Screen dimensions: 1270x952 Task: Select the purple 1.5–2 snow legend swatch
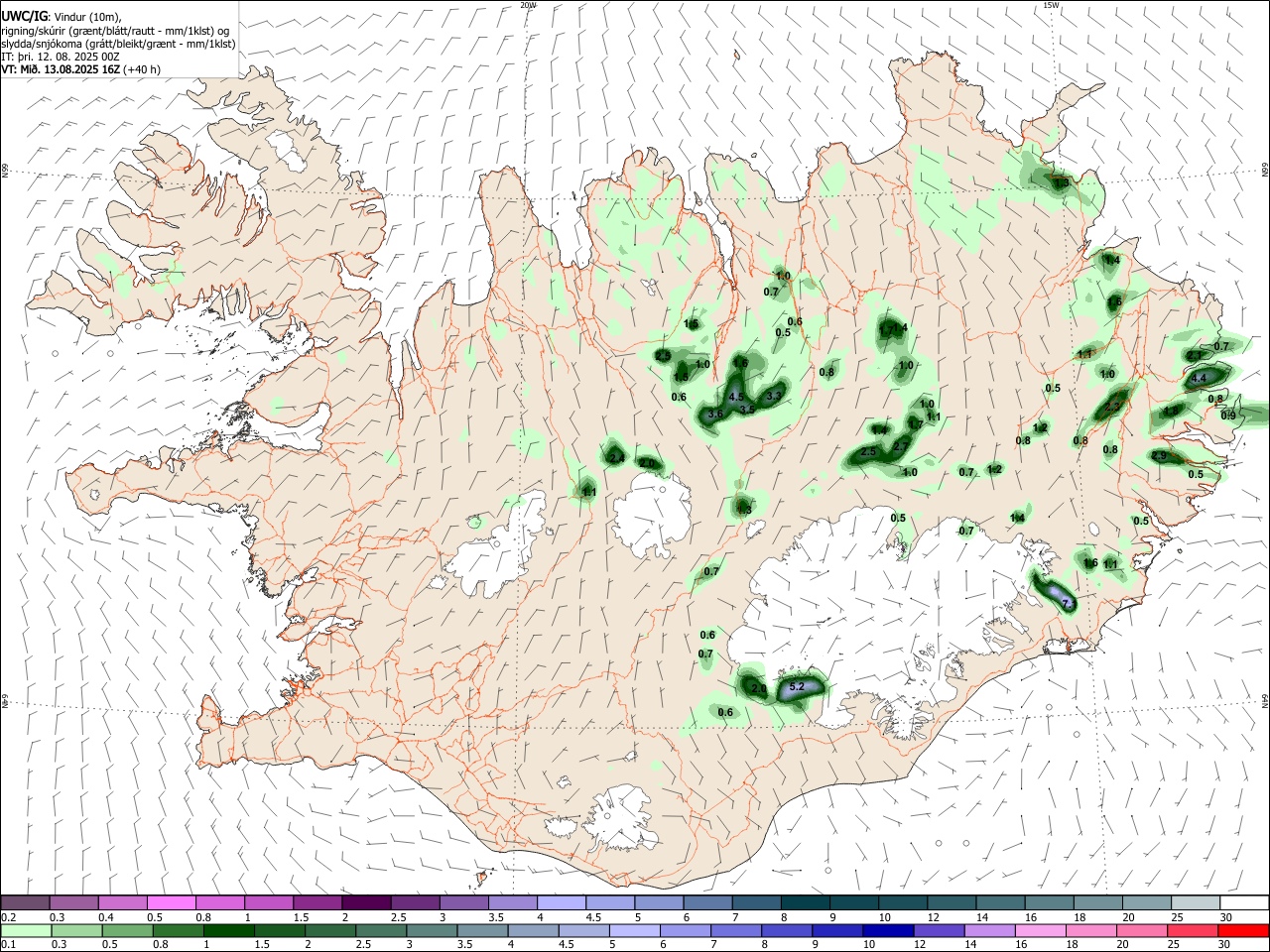(x=317, y=902)
